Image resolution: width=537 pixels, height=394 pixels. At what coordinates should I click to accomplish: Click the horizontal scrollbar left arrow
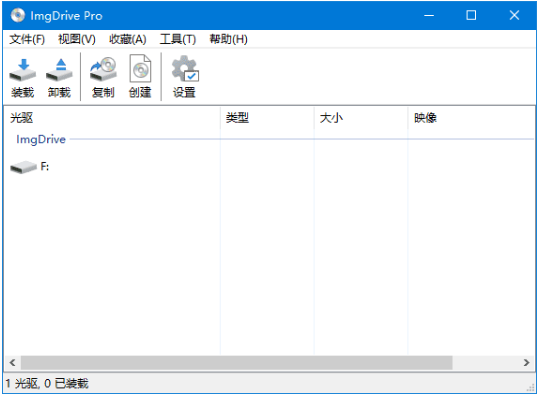12,362
